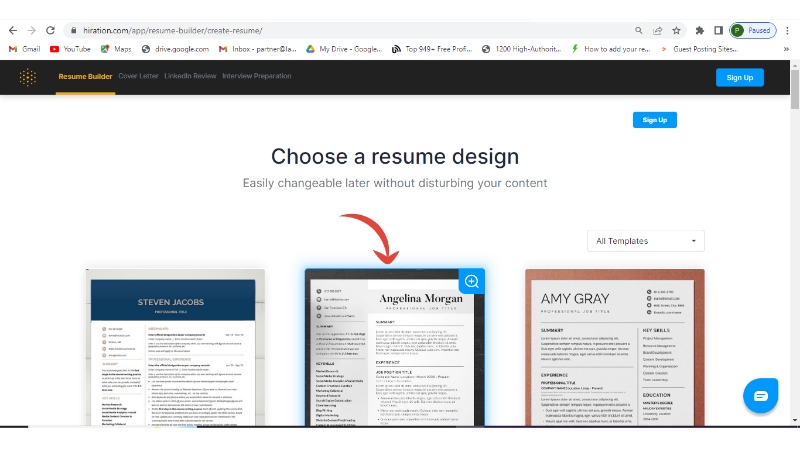The width and height of the screenshot is (800, 449).
Task: Open the Maps bookmark
Action: 116,49
